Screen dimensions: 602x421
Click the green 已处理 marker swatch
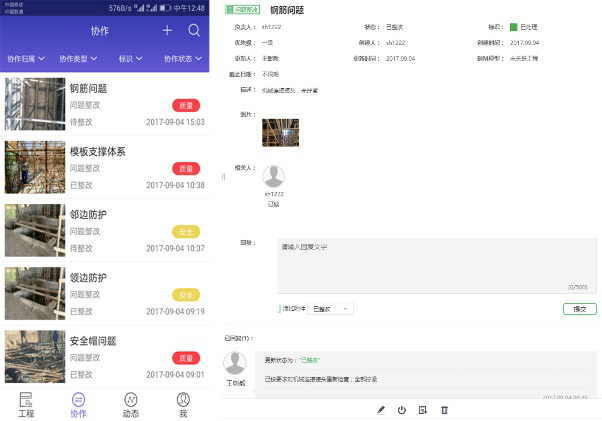pyautogui.click(x=513, y=27)
